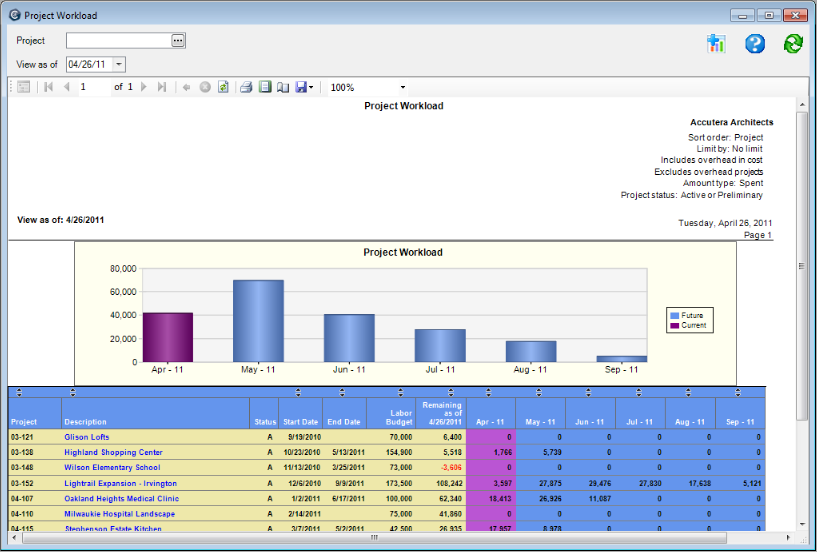Open the View as of date dropdown
Viewport: 817px width, 552px height.
(x=119, y=64)
